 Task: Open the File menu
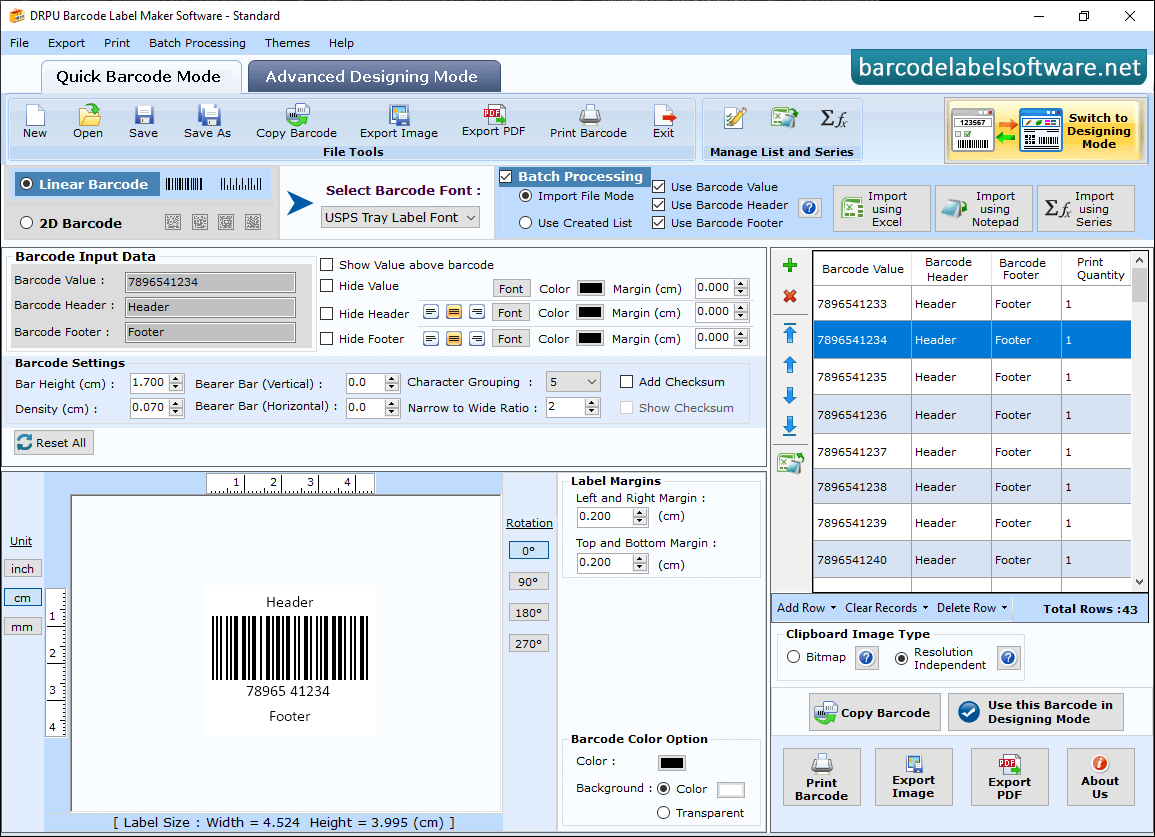20,43
